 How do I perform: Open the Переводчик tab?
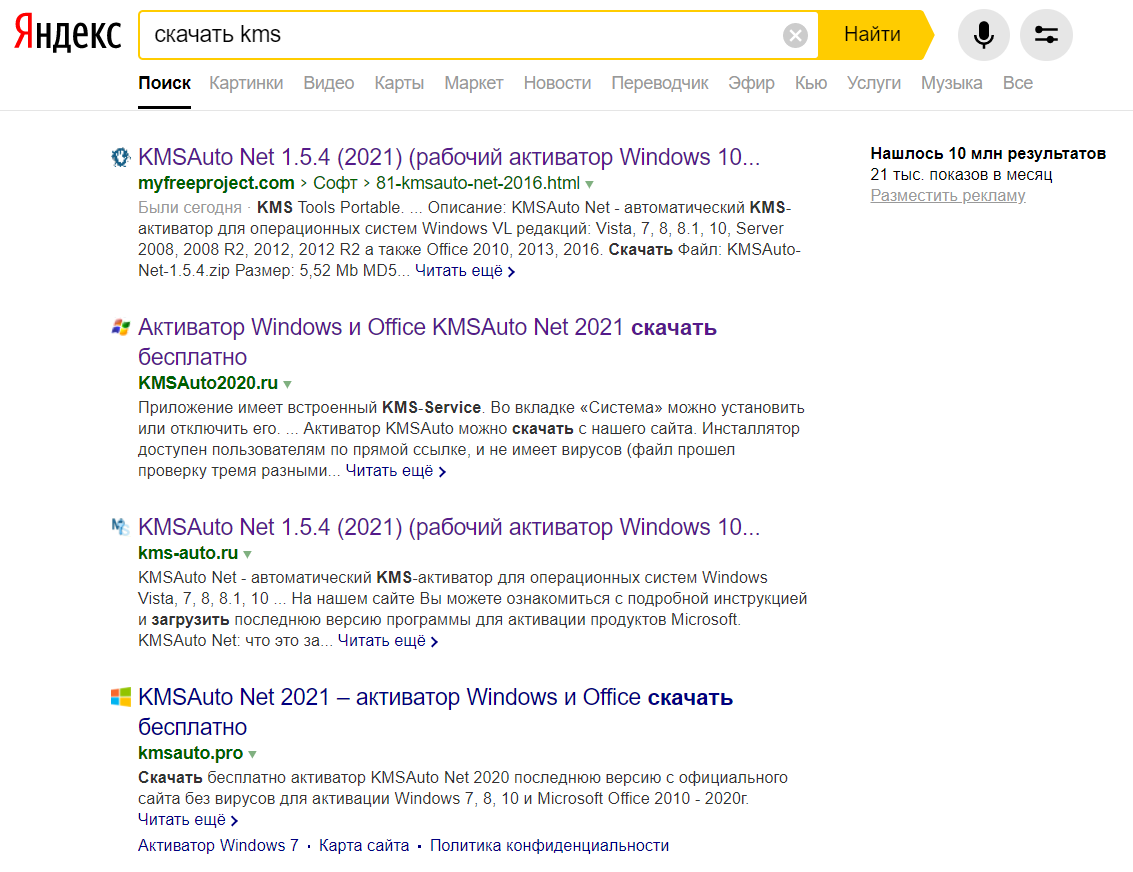[x=660, y=84]
